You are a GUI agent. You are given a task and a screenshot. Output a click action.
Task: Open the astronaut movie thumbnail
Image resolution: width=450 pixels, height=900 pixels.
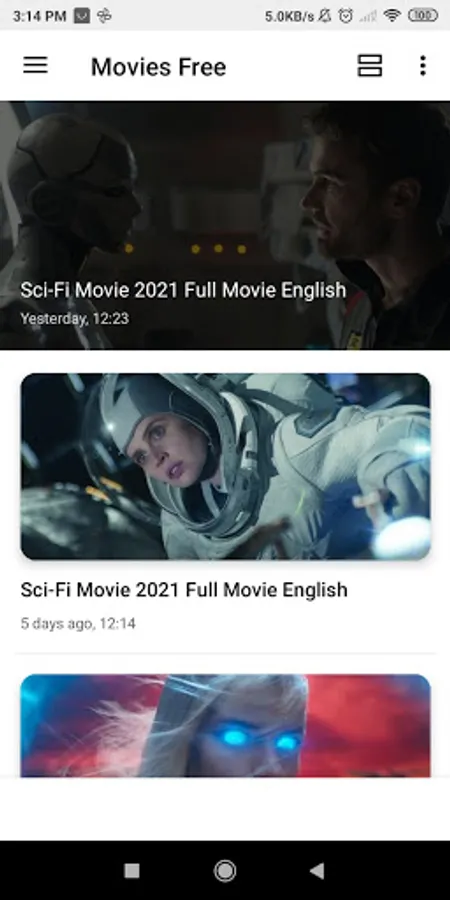point(226,467)
